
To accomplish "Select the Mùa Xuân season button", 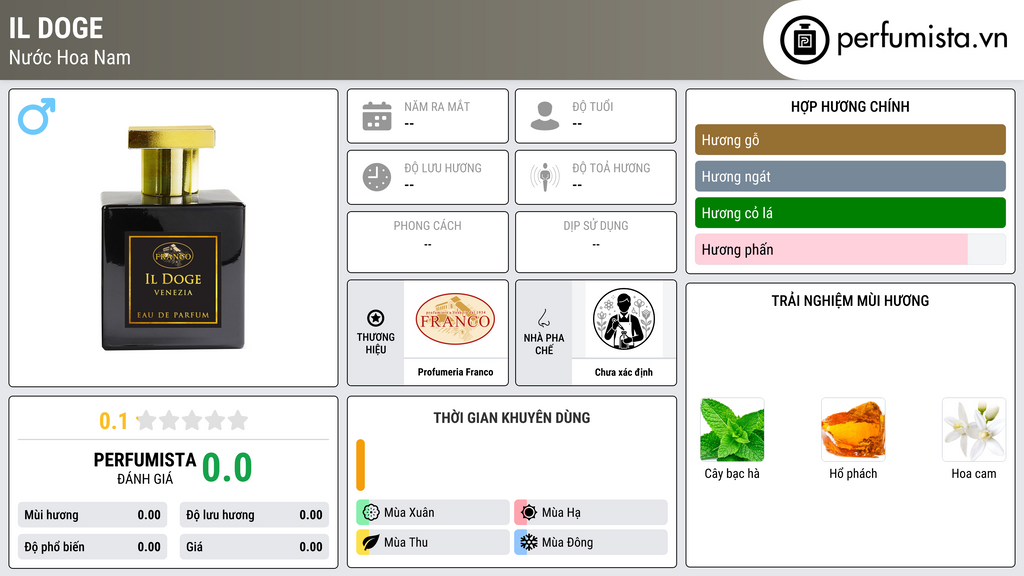I will [433, 513].
